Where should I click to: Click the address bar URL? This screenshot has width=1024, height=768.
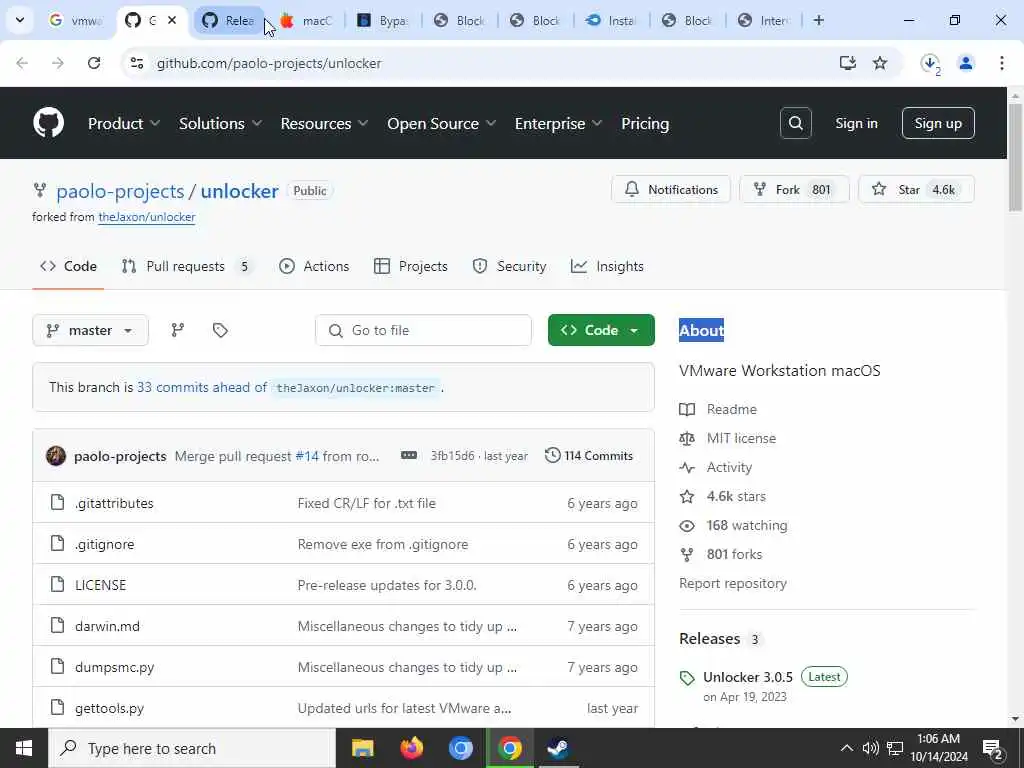269,63
